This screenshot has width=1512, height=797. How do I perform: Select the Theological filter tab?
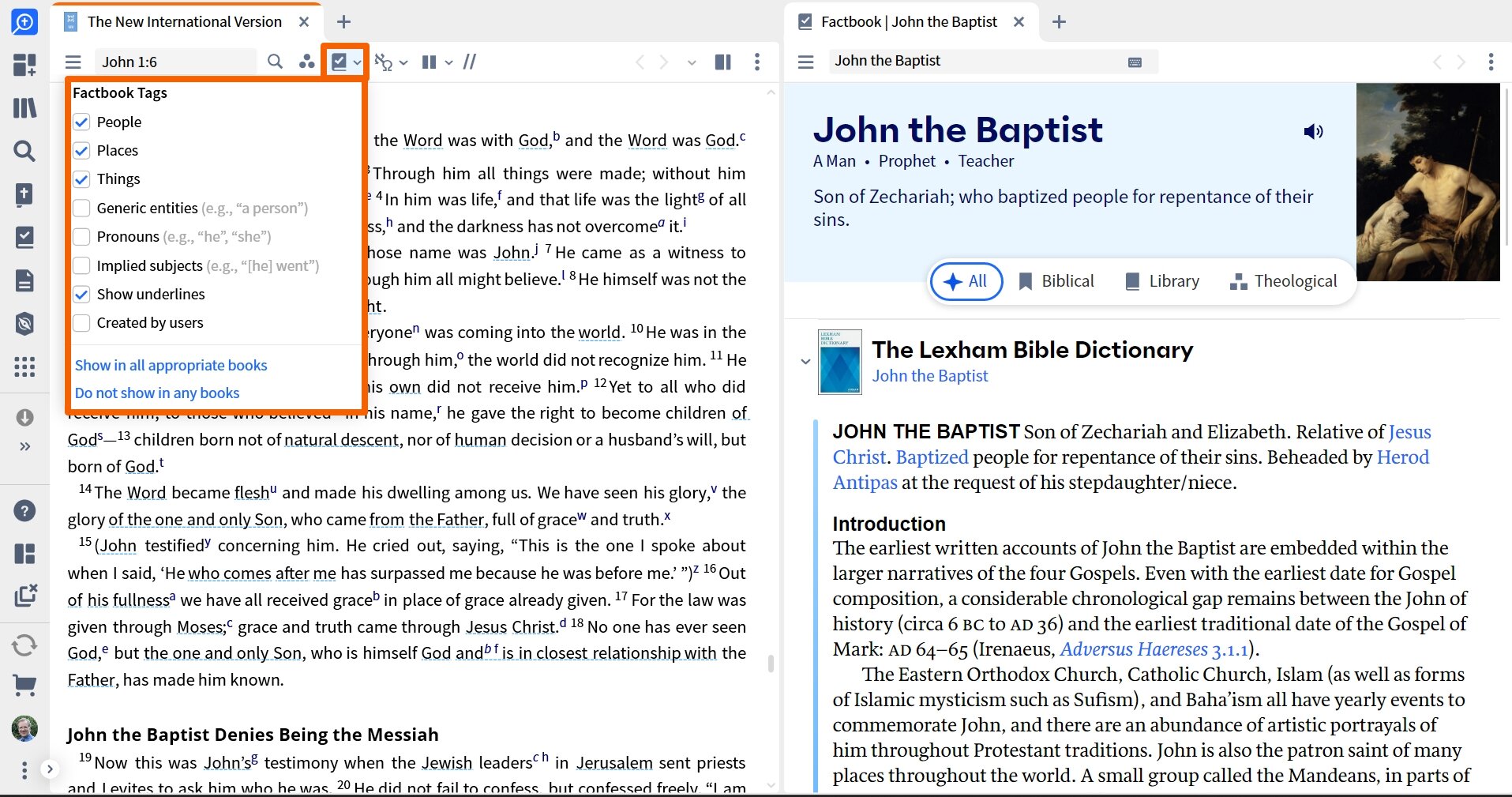tap(1284, 281)
